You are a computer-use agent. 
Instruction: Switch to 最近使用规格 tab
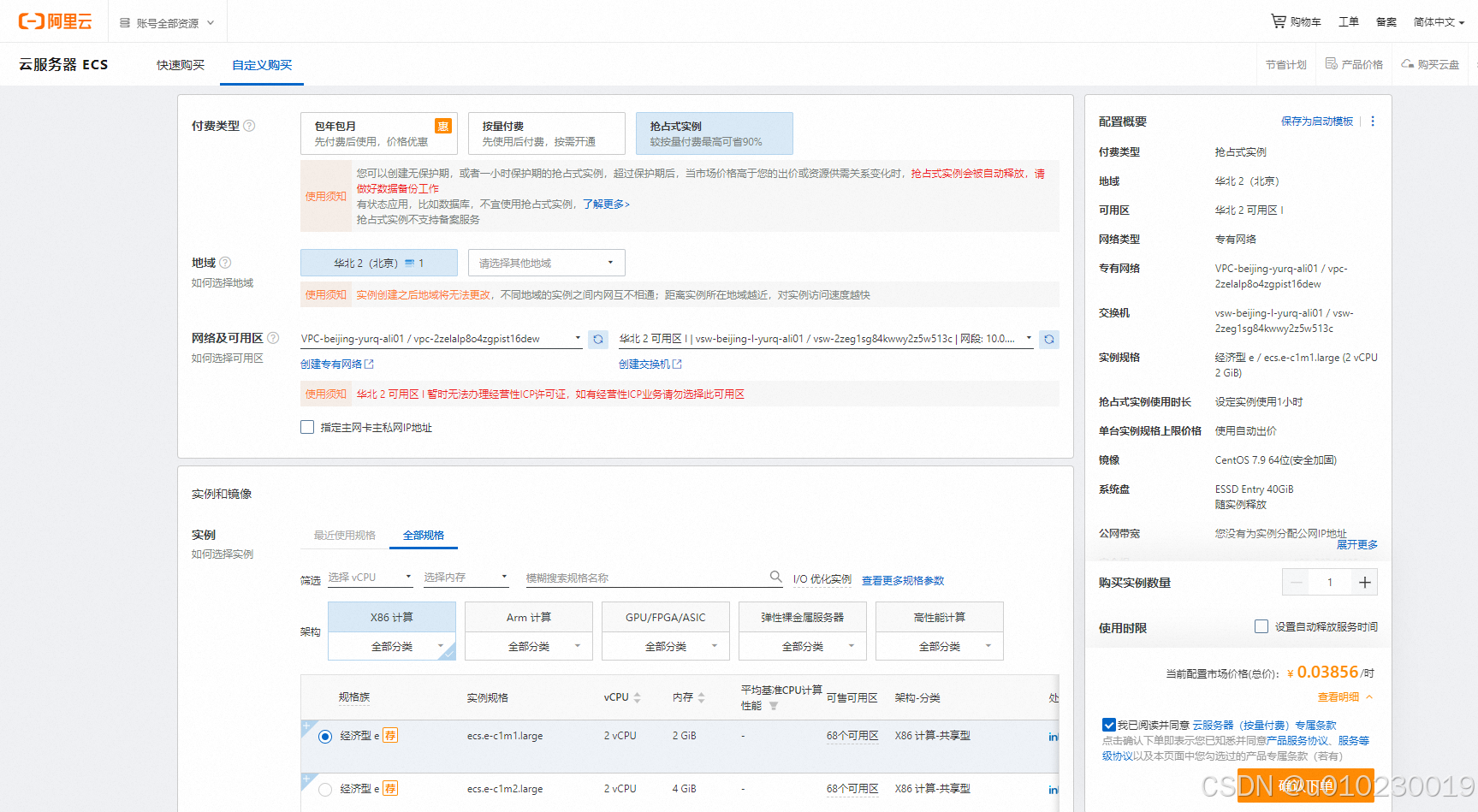coord(345,535)
